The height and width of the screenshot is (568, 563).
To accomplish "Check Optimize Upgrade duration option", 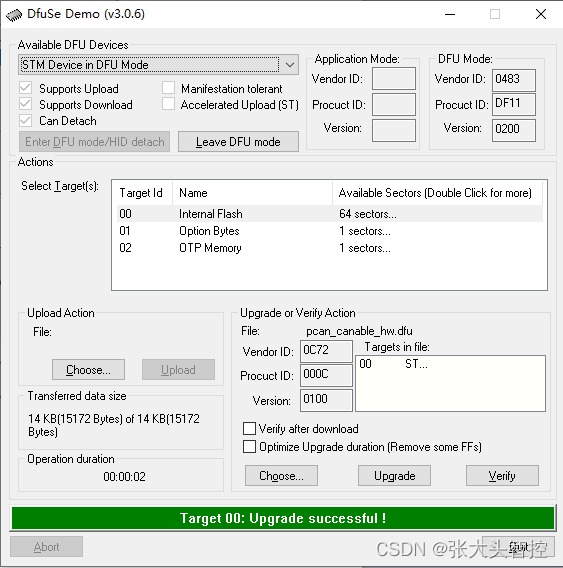I will (249, 447).
